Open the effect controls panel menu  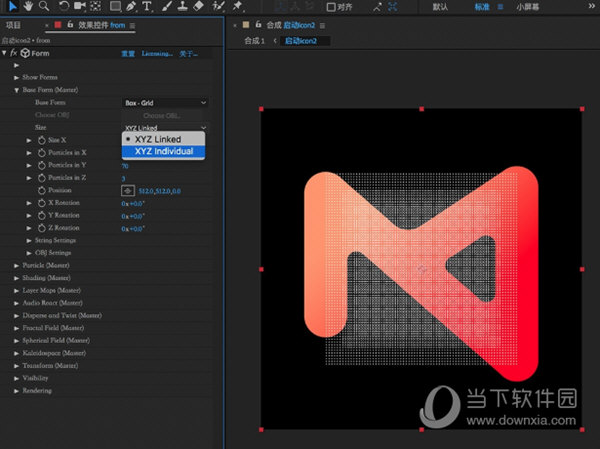pyautogui.click(x=132, y=26)
